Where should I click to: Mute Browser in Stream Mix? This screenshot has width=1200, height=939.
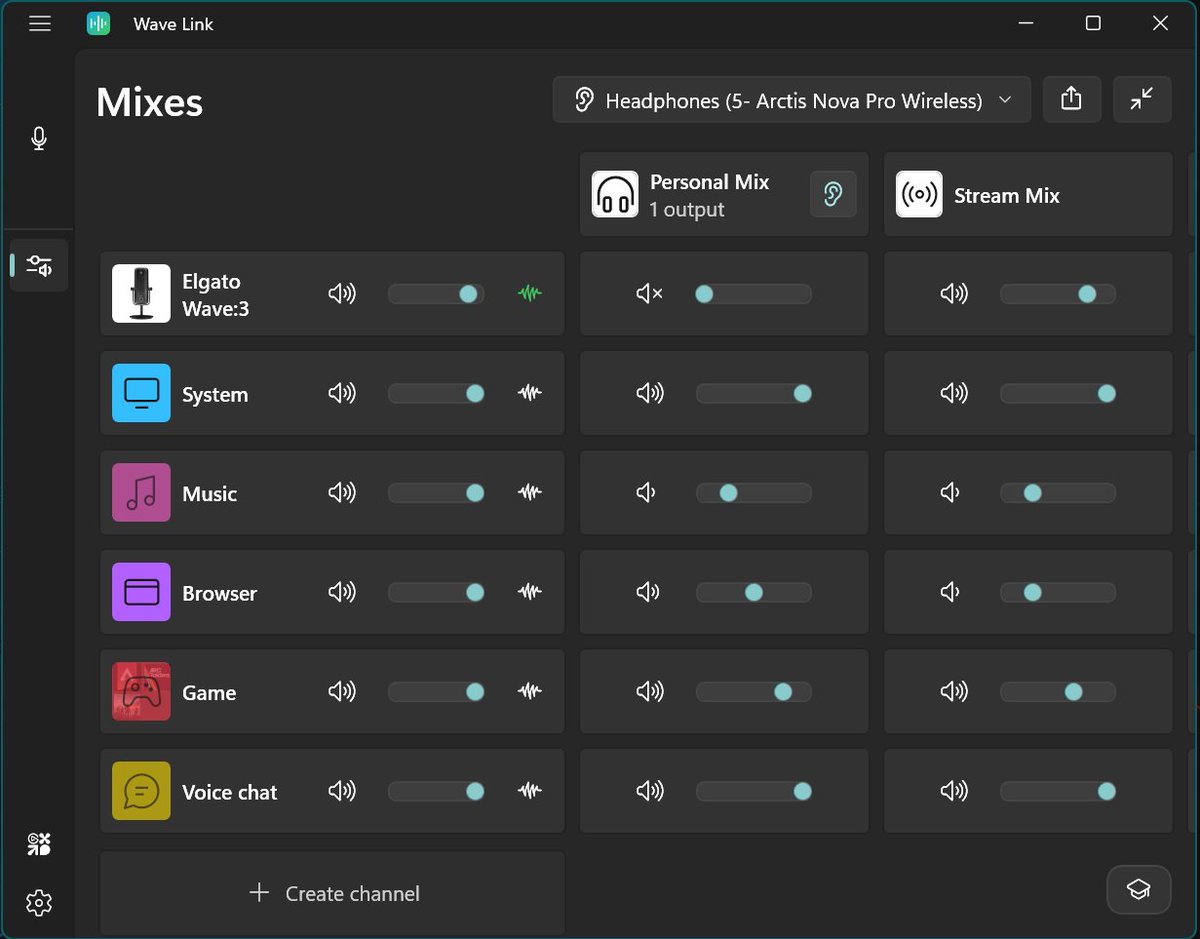(x=951, y=592)
